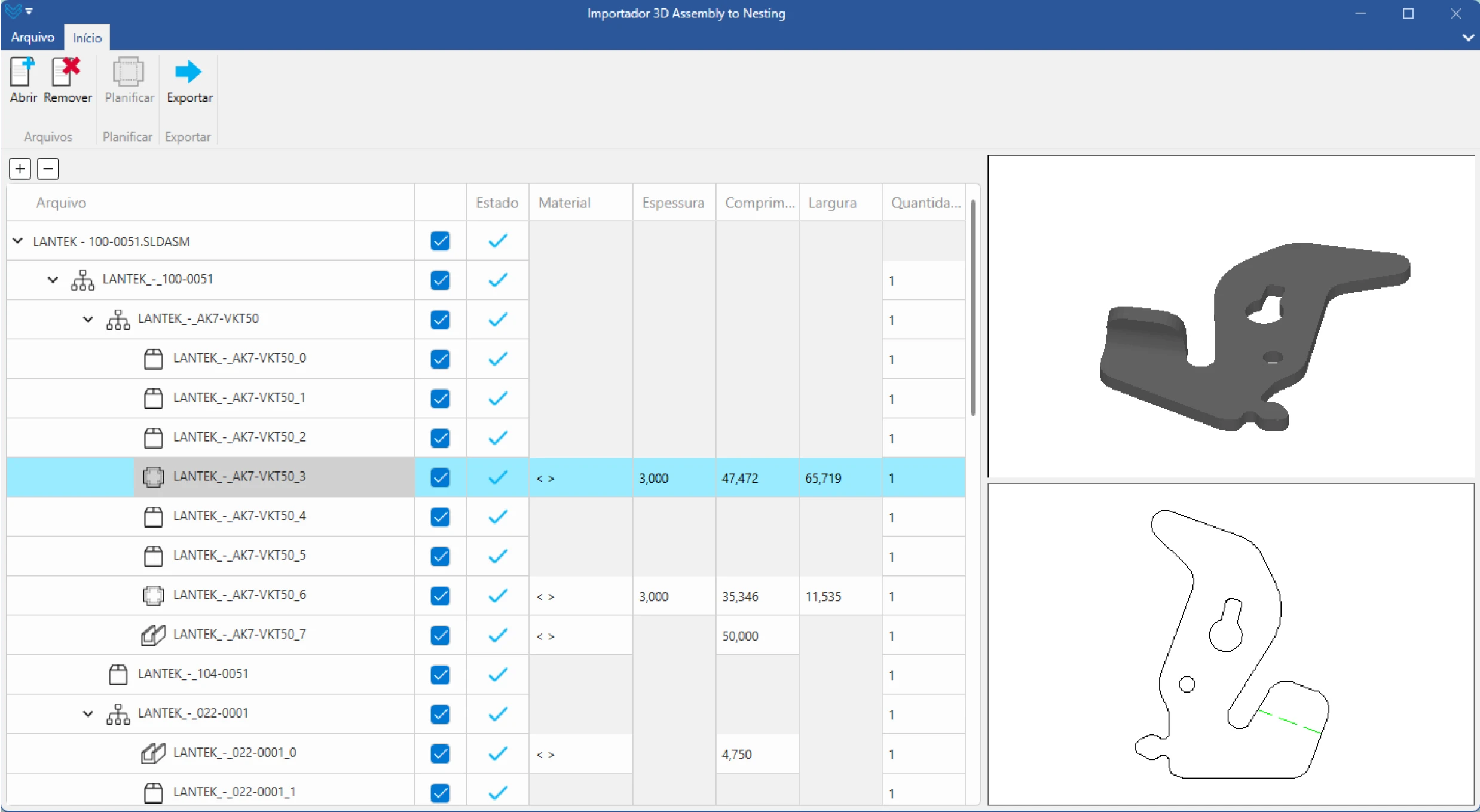
Task: Collapse the ribbon with the top-right chevron
Action: coord(1467,38)
